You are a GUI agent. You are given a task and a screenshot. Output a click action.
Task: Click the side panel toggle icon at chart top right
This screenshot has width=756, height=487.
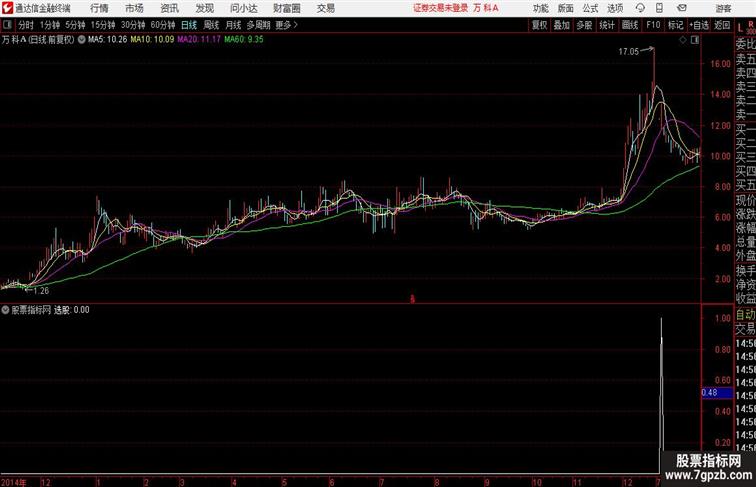pos(695,40)
